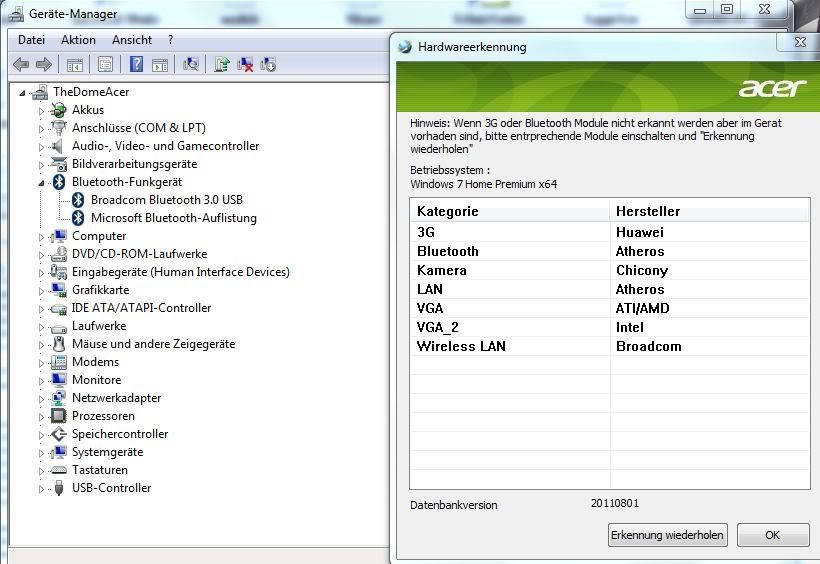820x564 pixels.
Task: Click the Bildverarbeitungsgeräte camera icon
Action: click(x=59, y=164)
